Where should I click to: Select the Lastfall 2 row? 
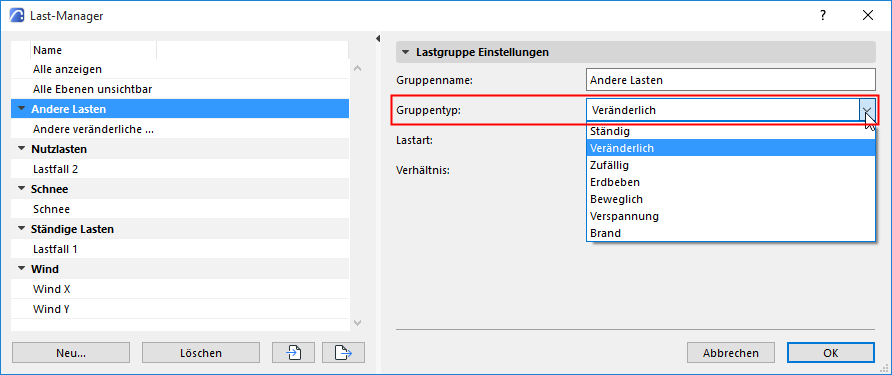click(x=180, y=169)
